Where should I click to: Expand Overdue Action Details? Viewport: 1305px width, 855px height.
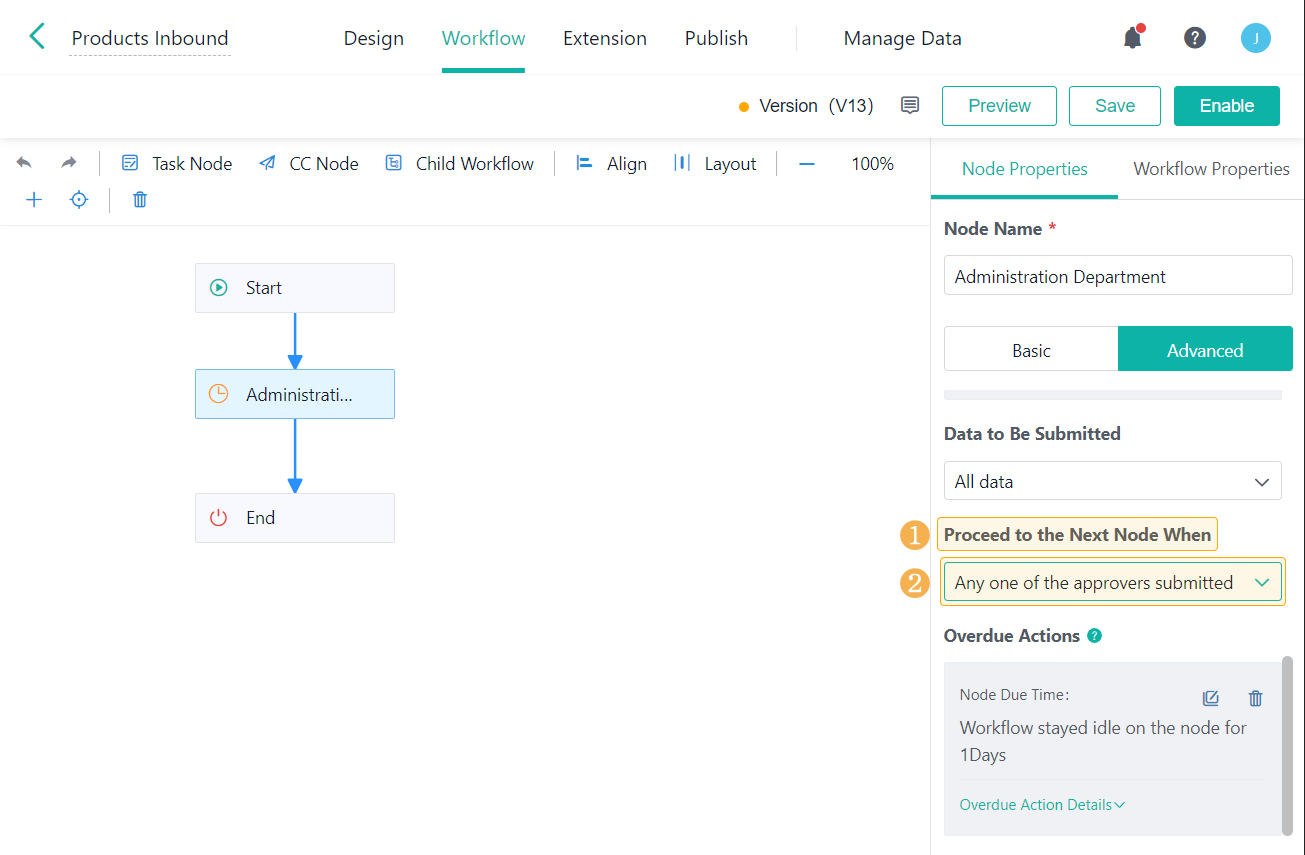(1042, 805)
